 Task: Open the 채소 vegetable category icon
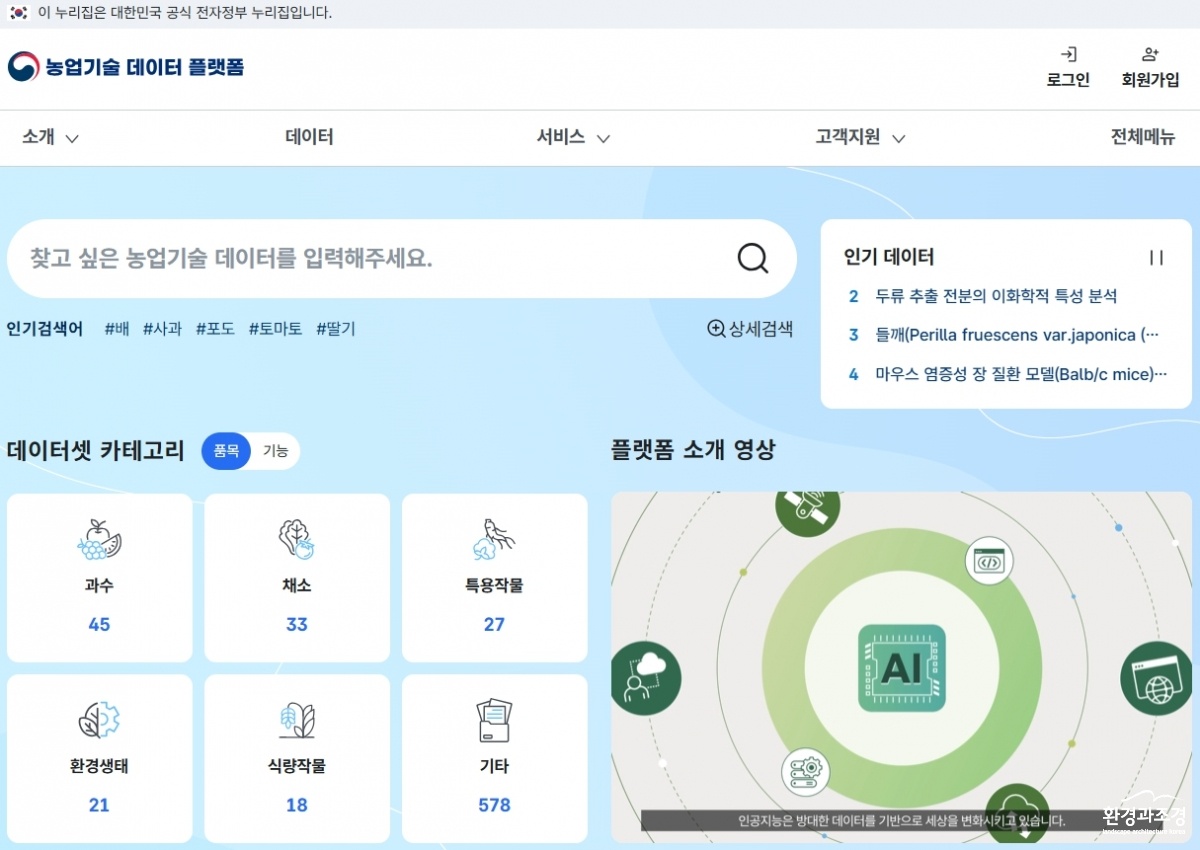(297, 540)
